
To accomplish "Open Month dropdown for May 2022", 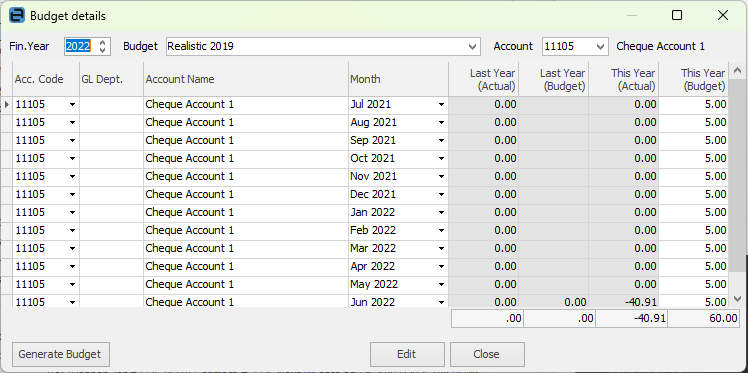I will [441, 285].
